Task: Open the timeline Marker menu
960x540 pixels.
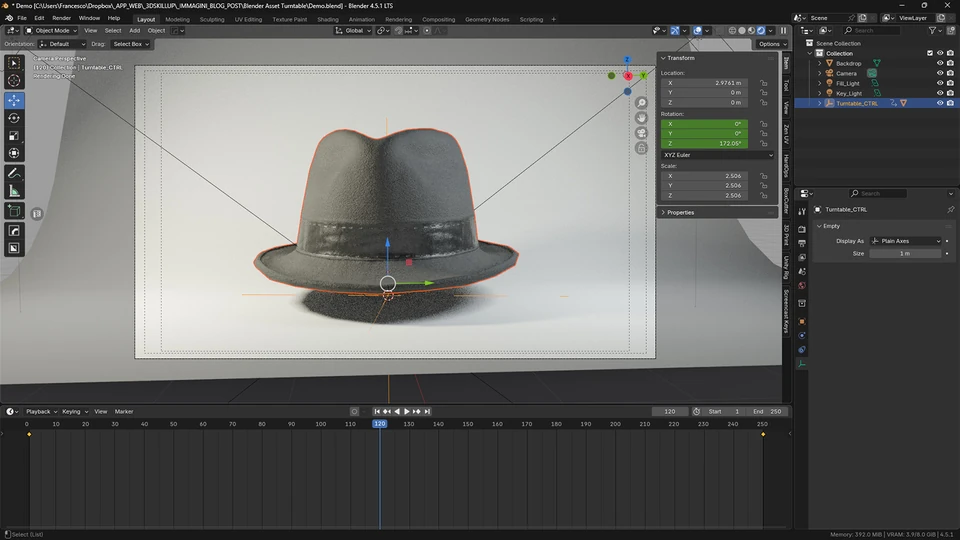Action: click(x=124, y=411)
